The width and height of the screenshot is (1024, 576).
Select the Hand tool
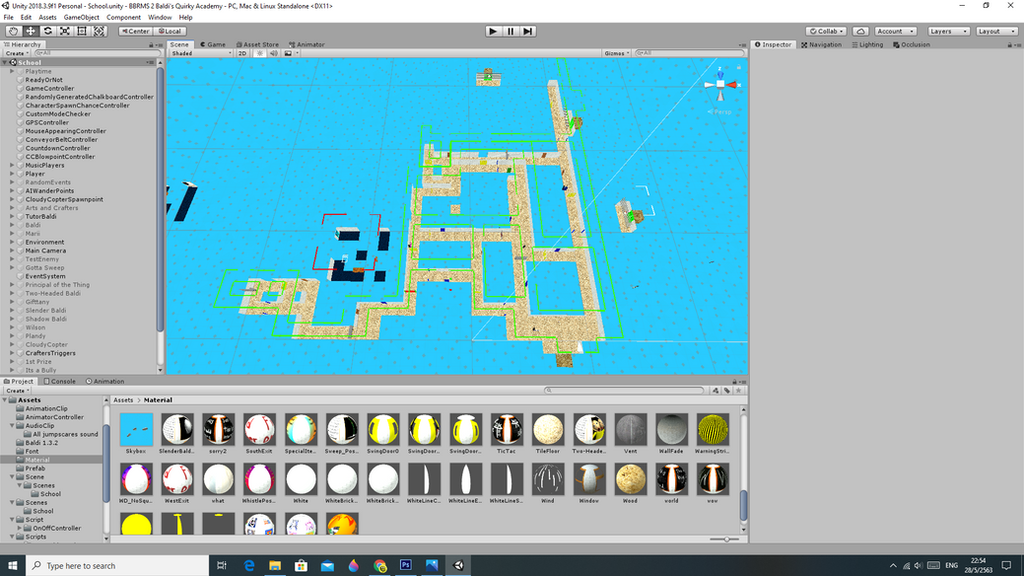(x=13, y=31)
